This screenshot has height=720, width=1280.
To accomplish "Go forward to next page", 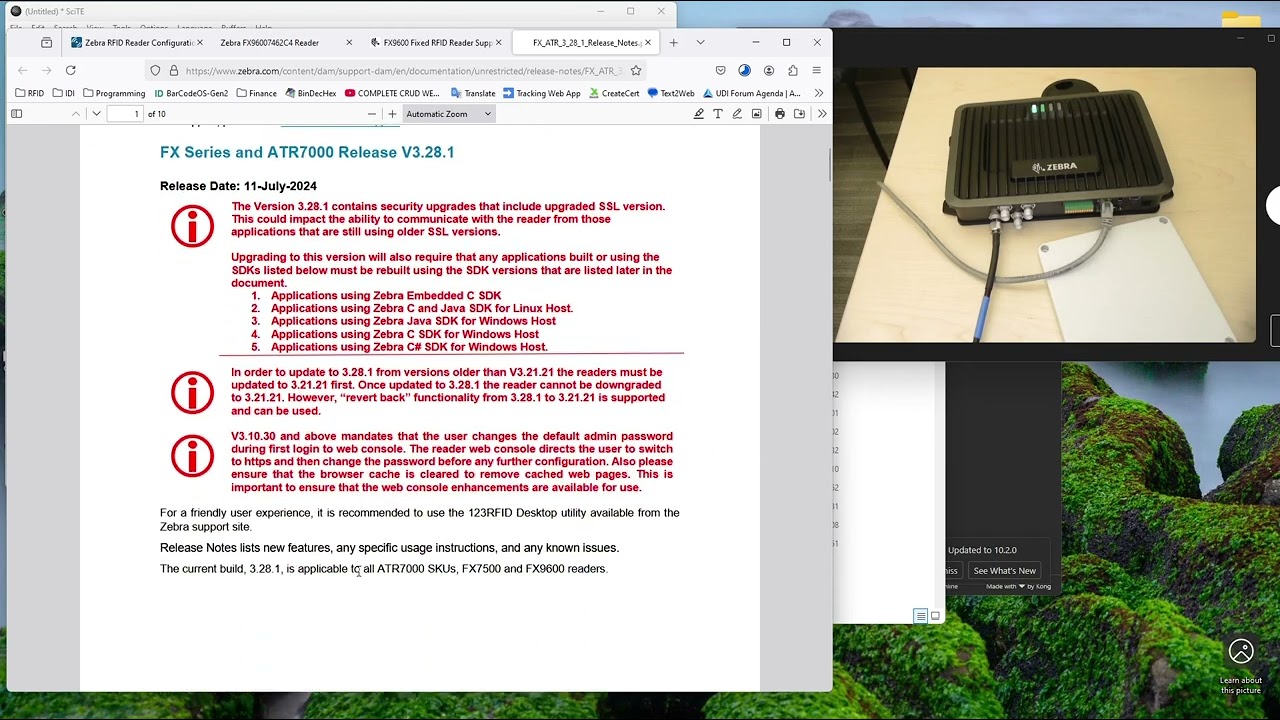I will 46,70.
